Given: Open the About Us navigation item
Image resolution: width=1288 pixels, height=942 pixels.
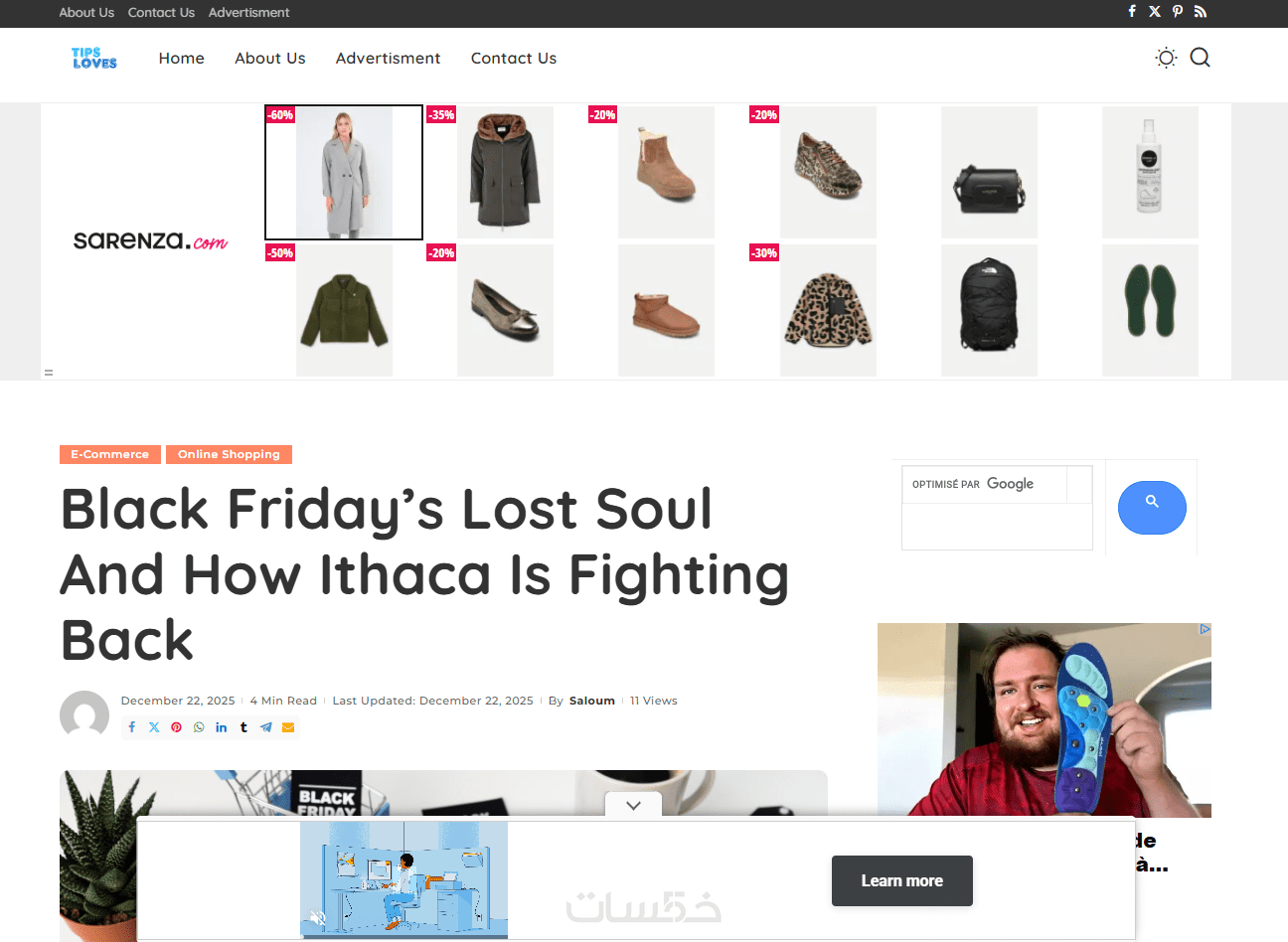Looking at the screenshot, I should point(270,59).
